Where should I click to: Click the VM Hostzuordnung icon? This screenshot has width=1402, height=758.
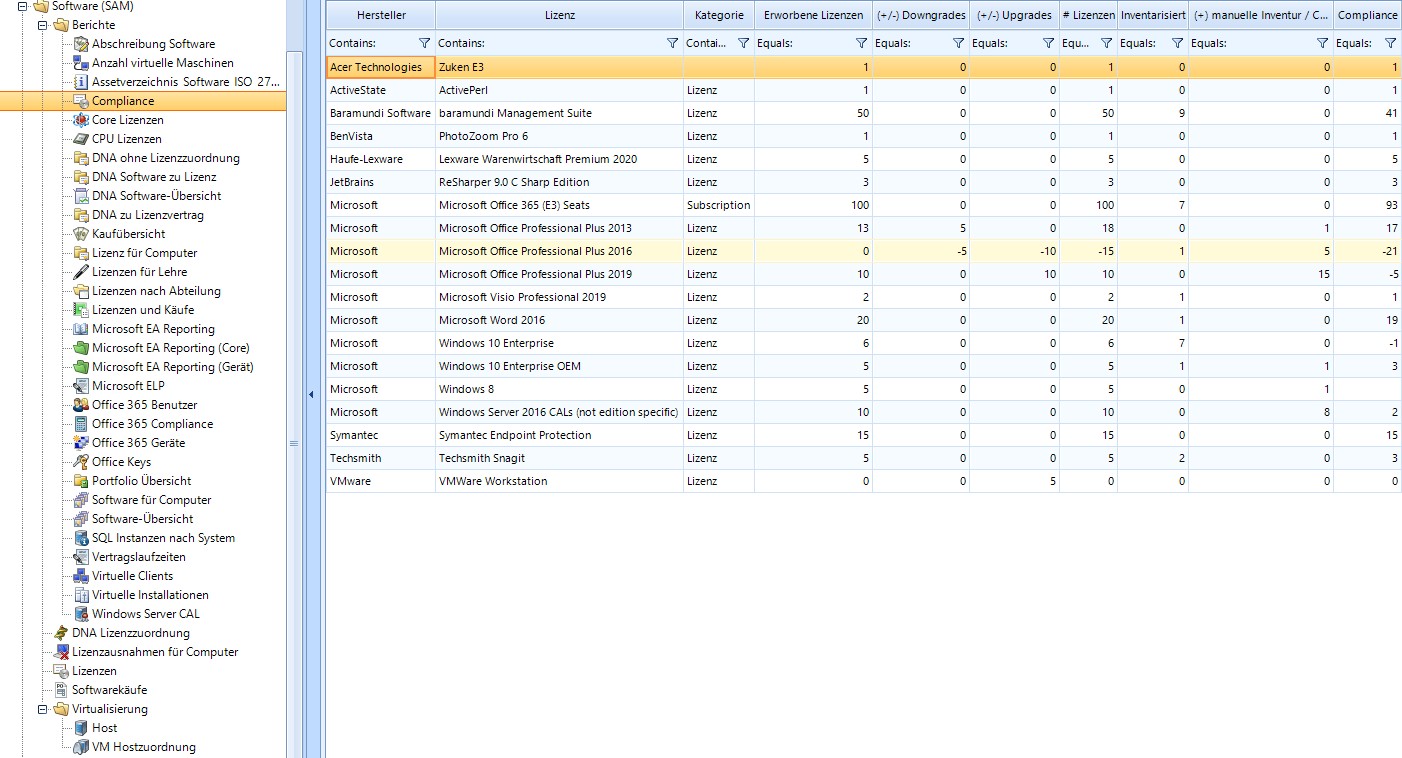pyautogui.click(x=81, y=747)
